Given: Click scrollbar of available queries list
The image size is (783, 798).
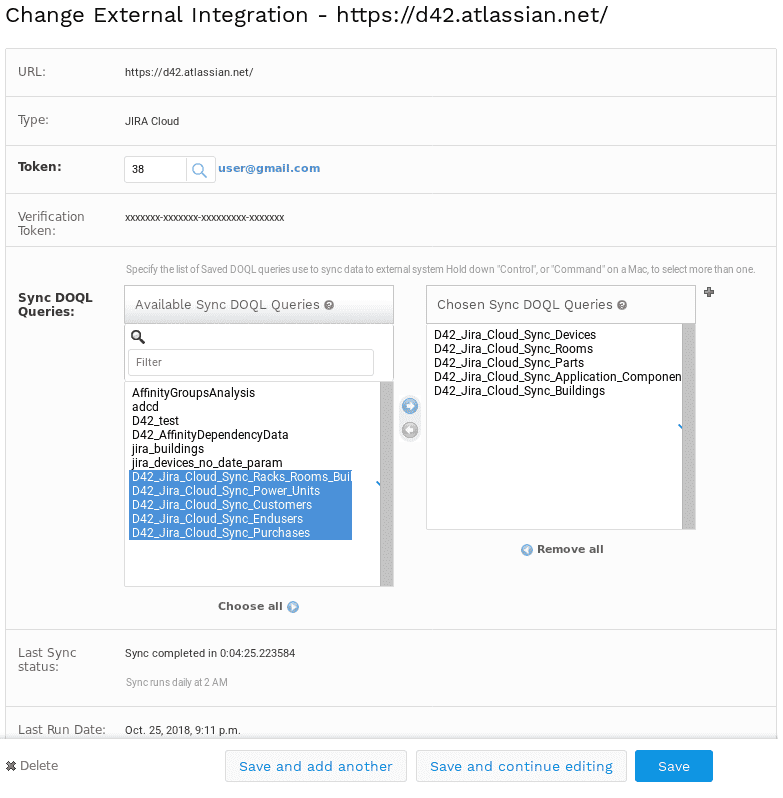Looking at the screenshot, I should pos(387,485).
